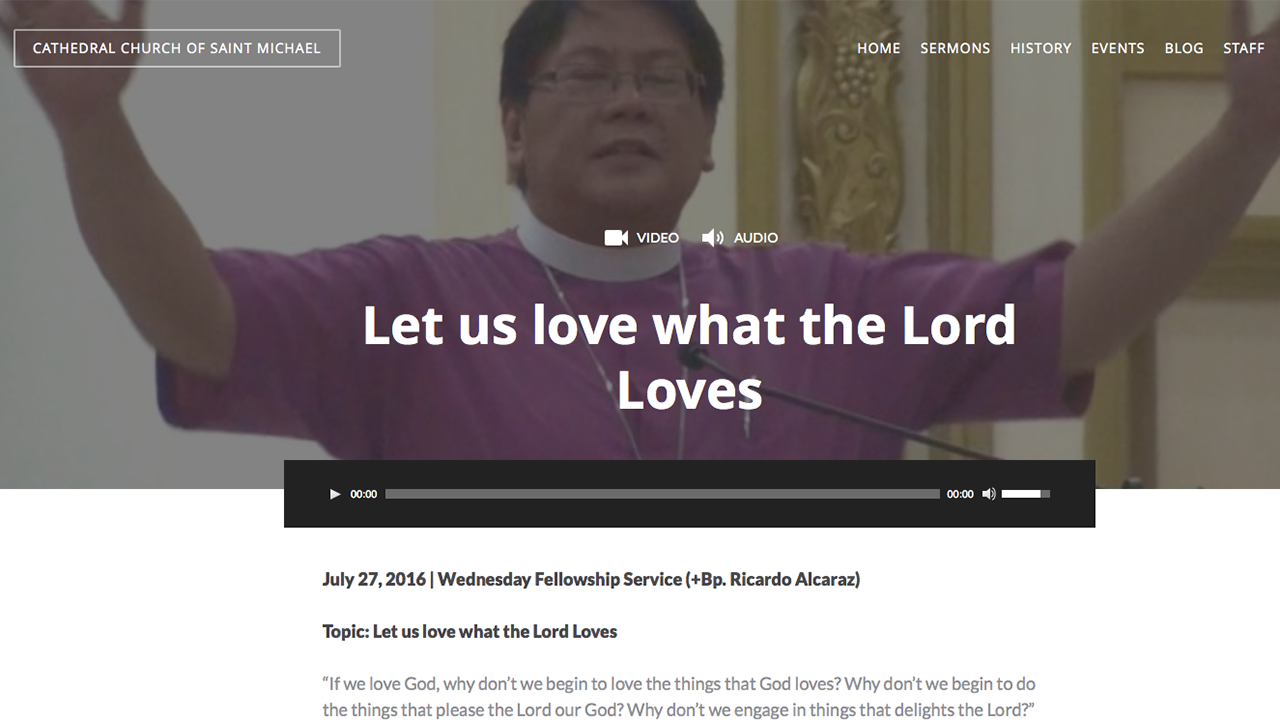
Task: Adjust the audio volume slider
Action: tap(1026, 494)
